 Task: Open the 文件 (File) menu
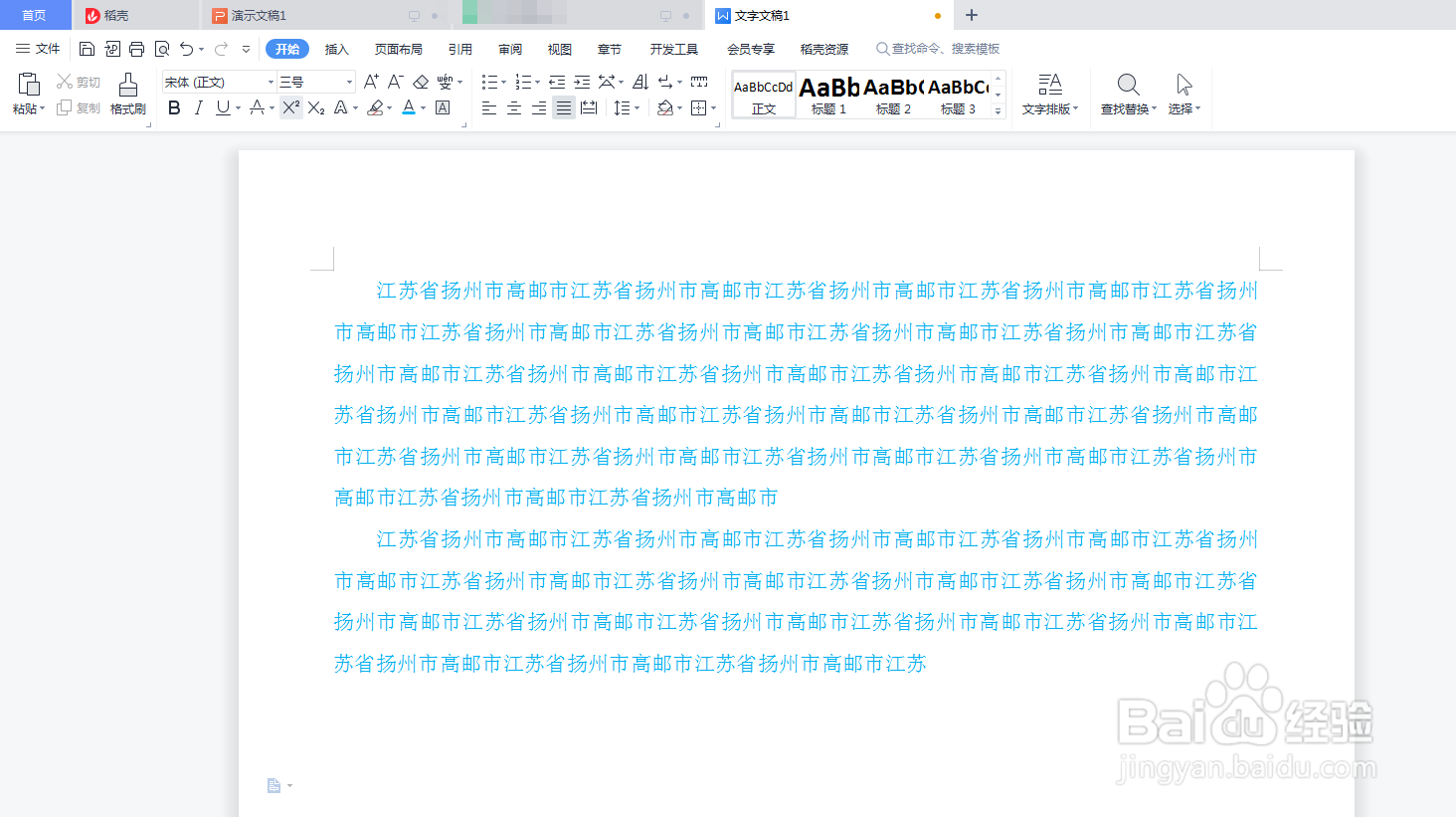tap(39, 49)
